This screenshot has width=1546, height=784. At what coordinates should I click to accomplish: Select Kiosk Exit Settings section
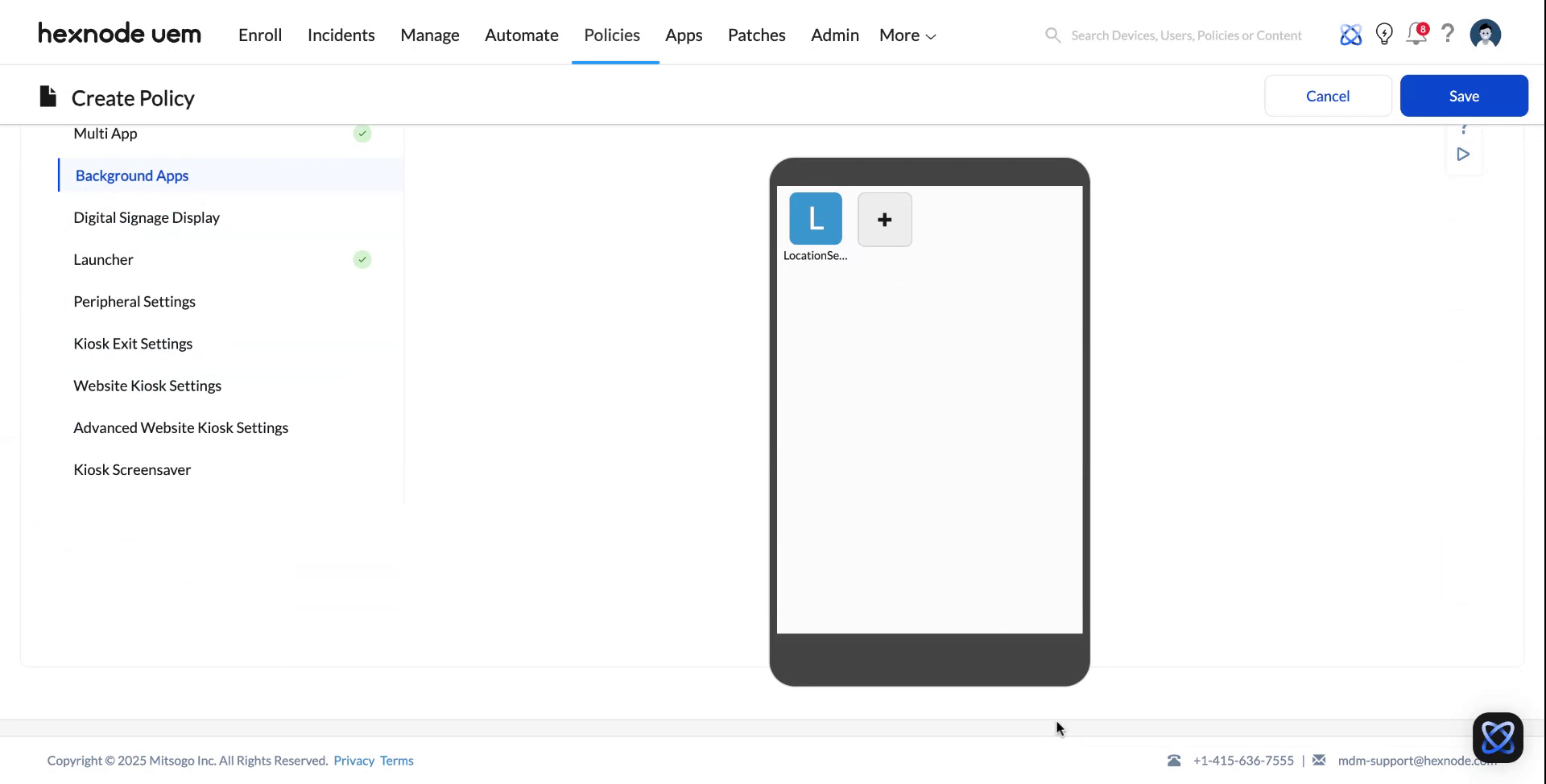[x=133, y=343]
